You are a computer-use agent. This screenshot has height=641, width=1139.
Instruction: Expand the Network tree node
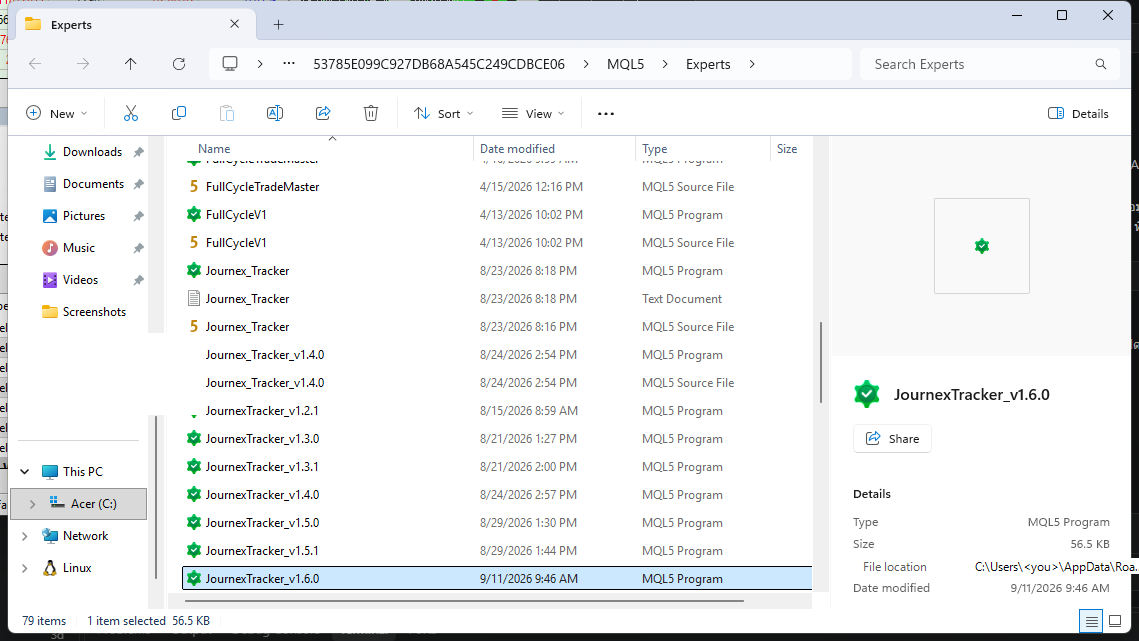[25, 536]
